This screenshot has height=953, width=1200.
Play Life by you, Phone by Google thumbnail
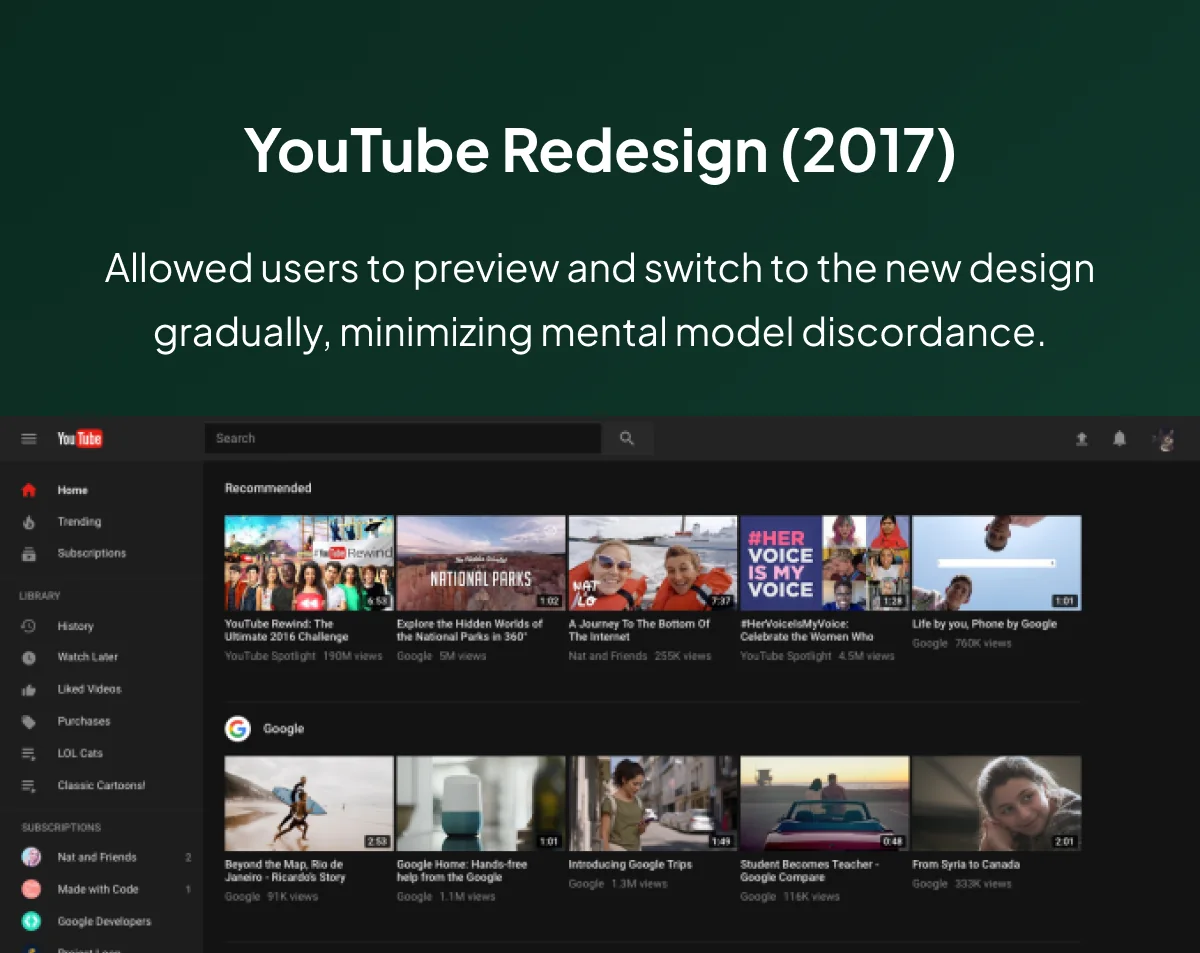(997, 563)
